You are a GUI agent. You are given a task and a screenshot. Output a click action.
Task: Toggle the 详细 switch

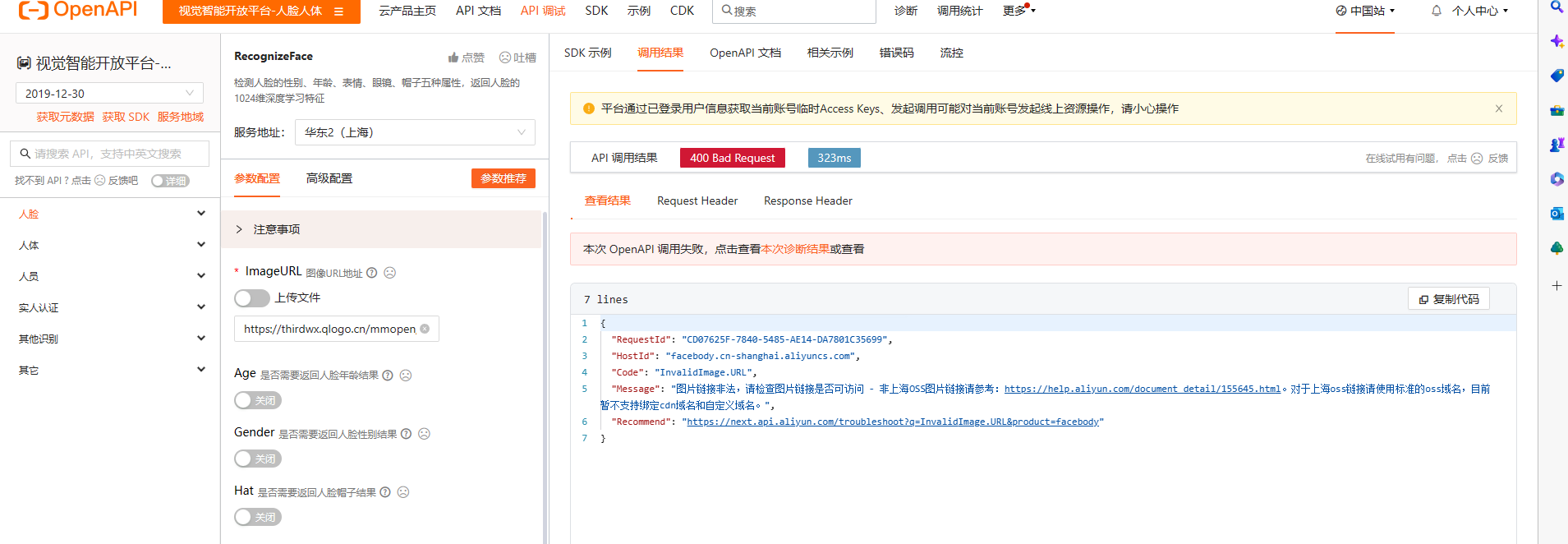click(x=170, y=181)
